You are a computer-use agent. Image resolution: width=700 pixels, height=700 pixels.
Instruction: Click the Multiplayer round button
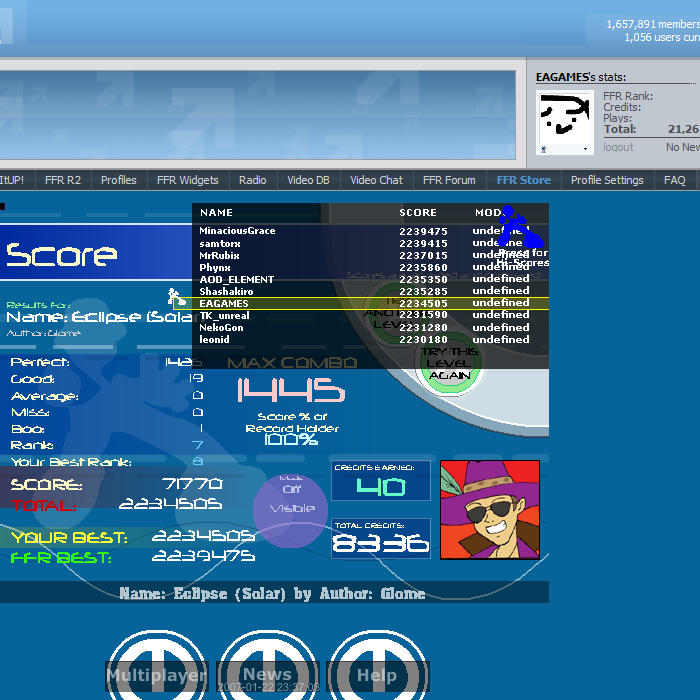coord(157,666)
